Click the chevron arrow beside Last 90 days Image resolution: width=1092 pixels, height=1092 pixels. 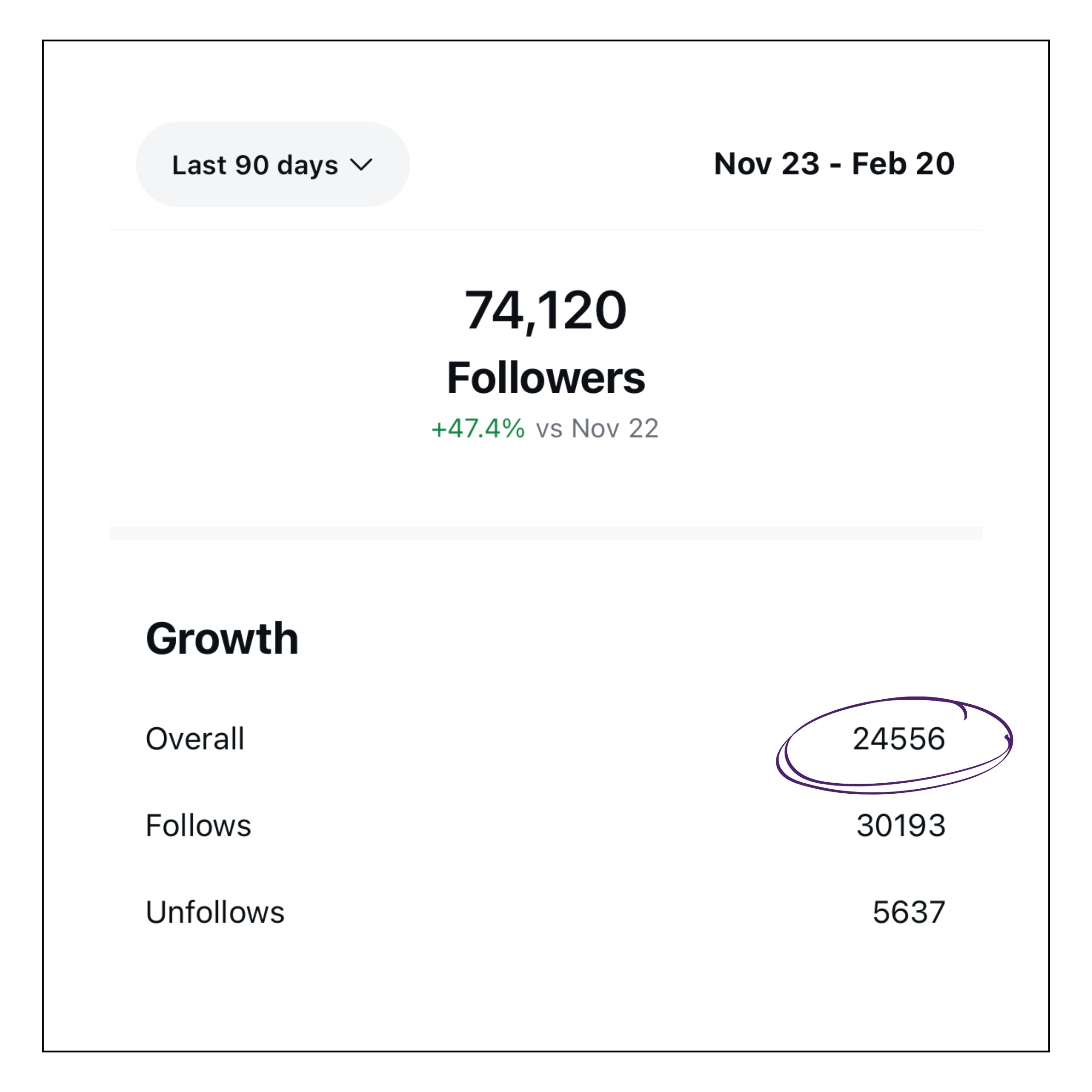coord(361,164)
